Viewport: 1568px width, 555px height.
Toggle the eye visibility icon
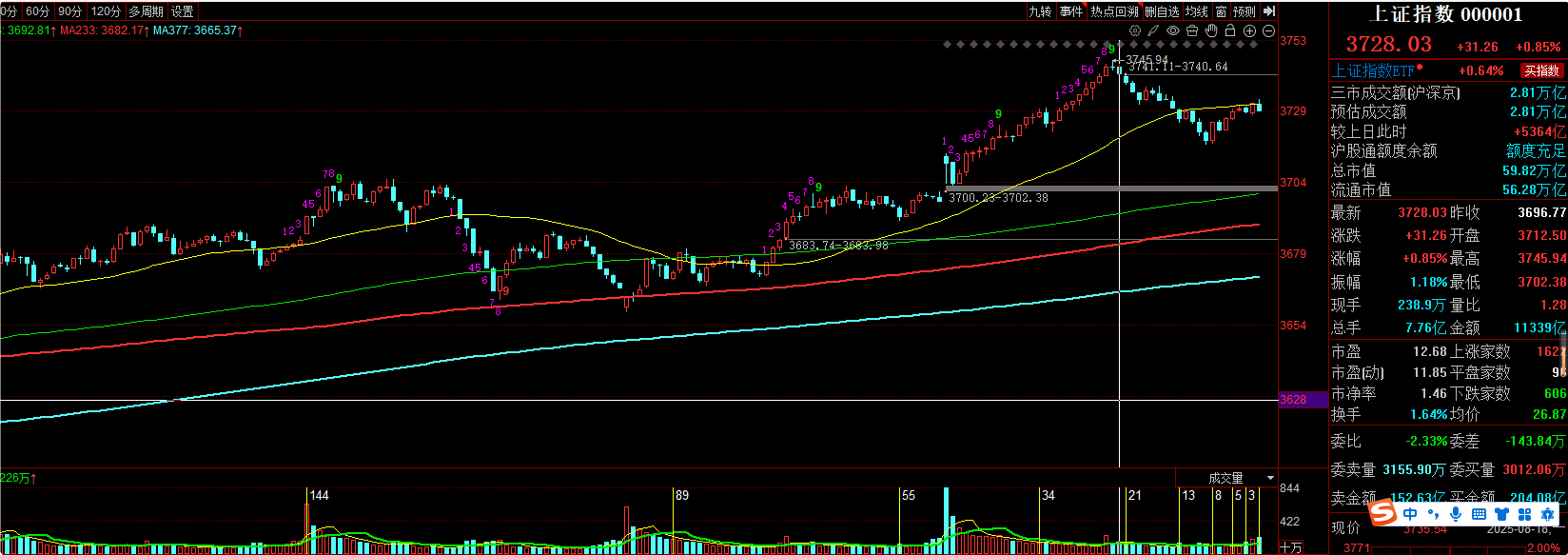(1173, 30)
